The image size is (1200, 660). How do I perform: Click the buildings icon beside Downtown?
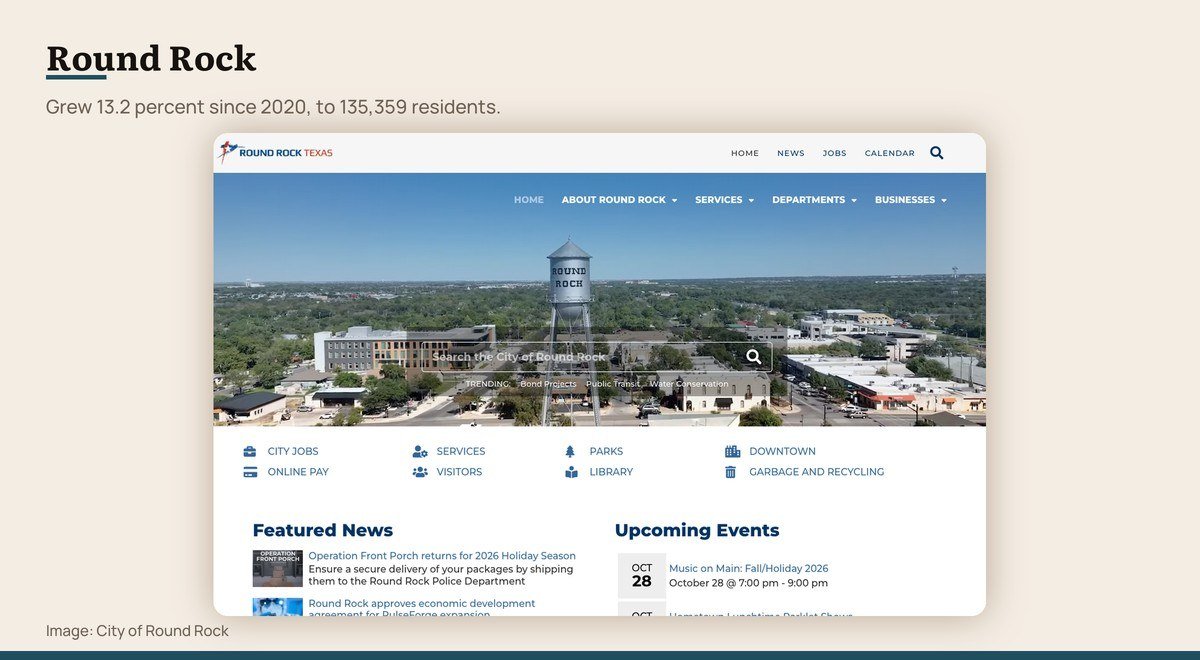point(732,452)
